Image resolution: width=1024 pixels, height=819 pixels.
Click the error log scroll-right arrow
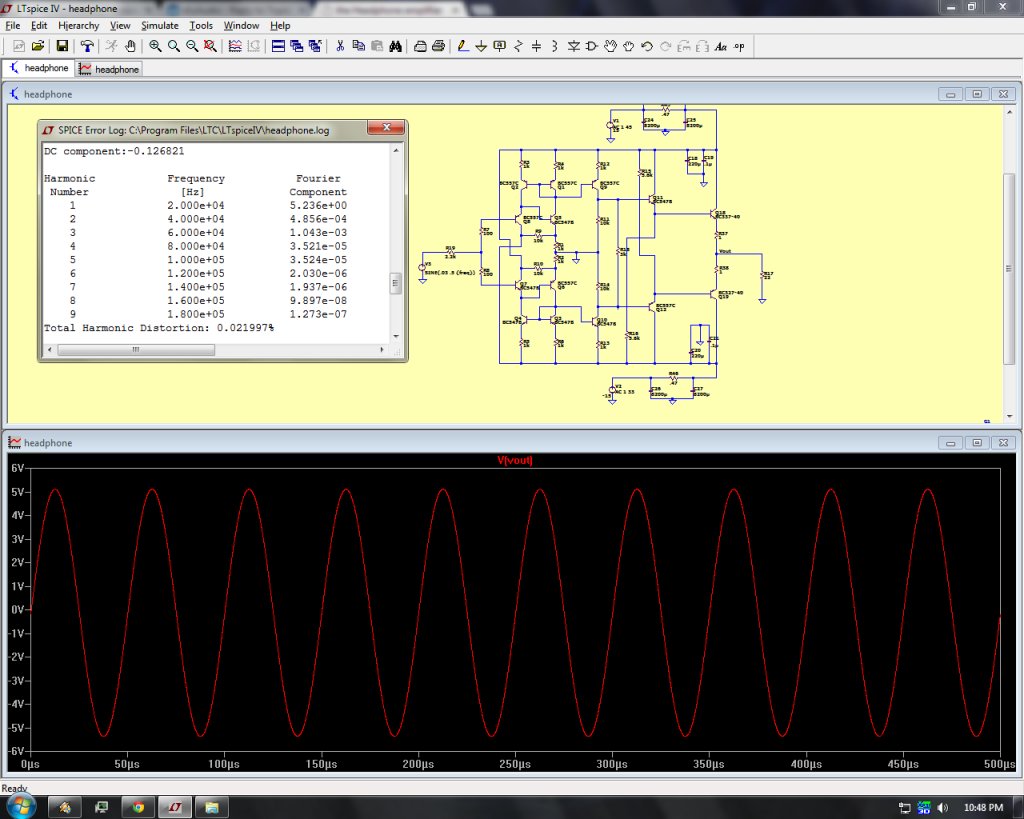[x=382, y=349]
